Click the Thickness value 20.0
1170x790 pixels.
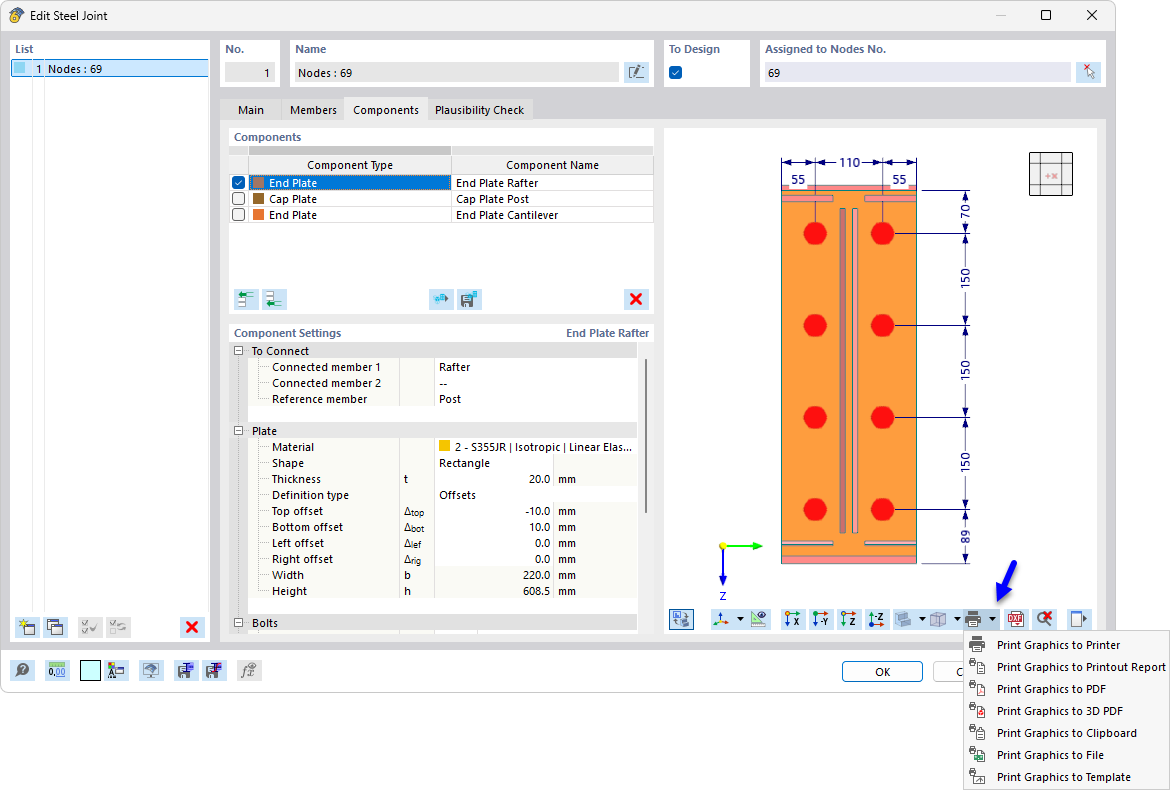point(539,479)
